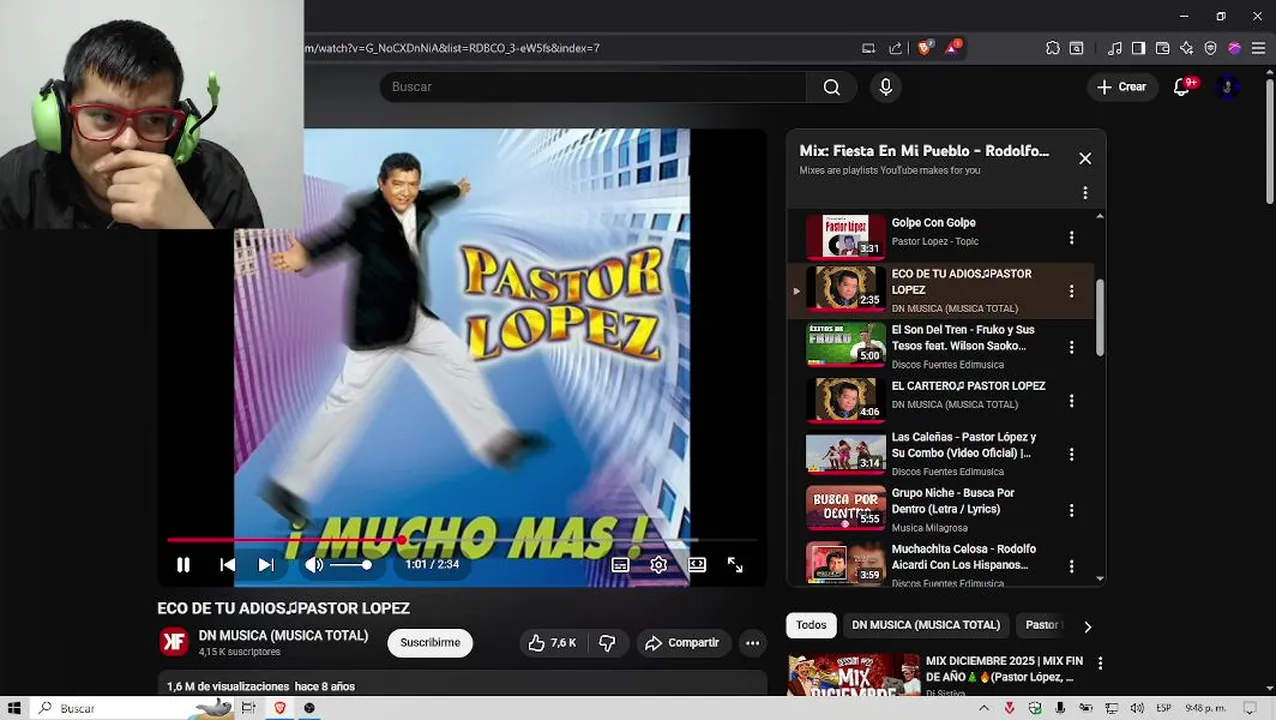
Task: Focus the YouTube Buscar search field
Action: tap(593, 87)
